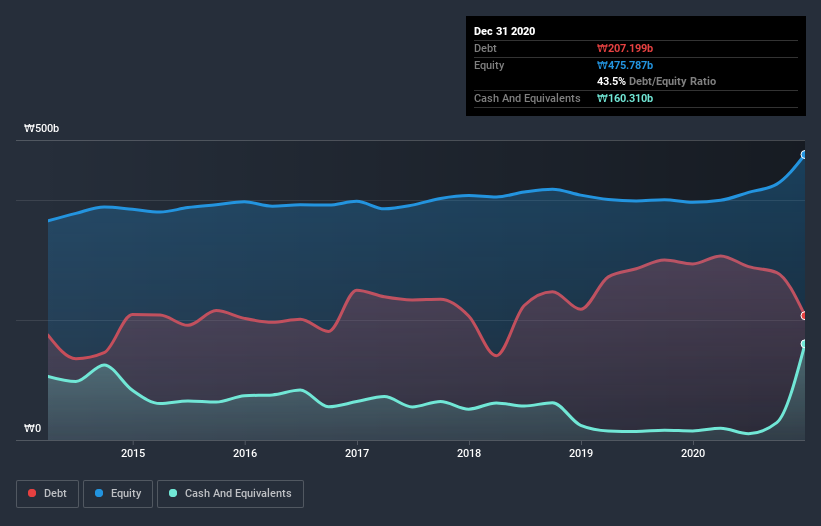This screenshot has height=526, width=821.
Task: Click the ₩0 y-axis label
Action: [x=32, y=428]
